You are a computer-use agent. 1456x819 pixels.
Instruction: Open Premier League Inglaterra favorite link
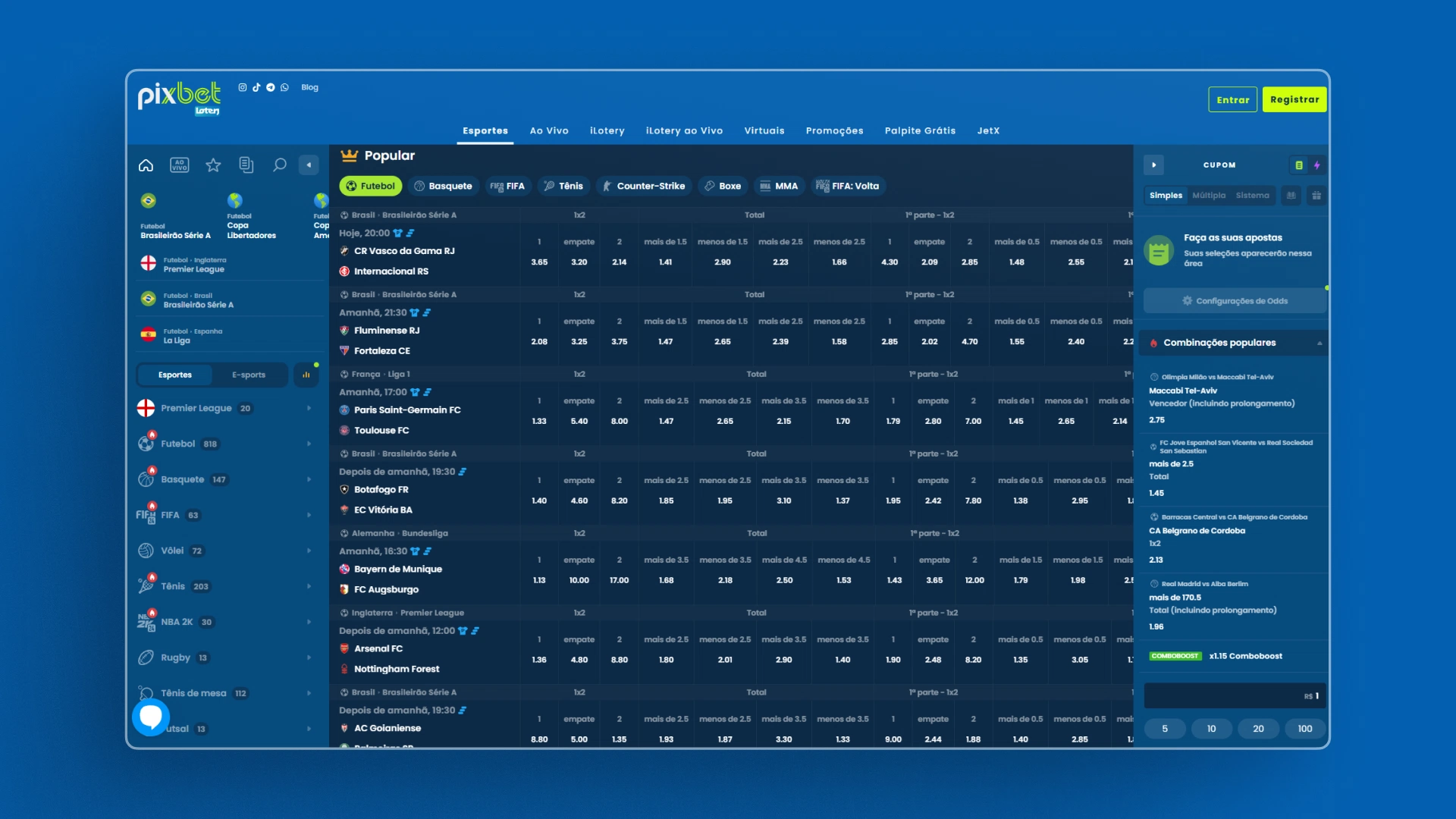[x=231, y=264]
